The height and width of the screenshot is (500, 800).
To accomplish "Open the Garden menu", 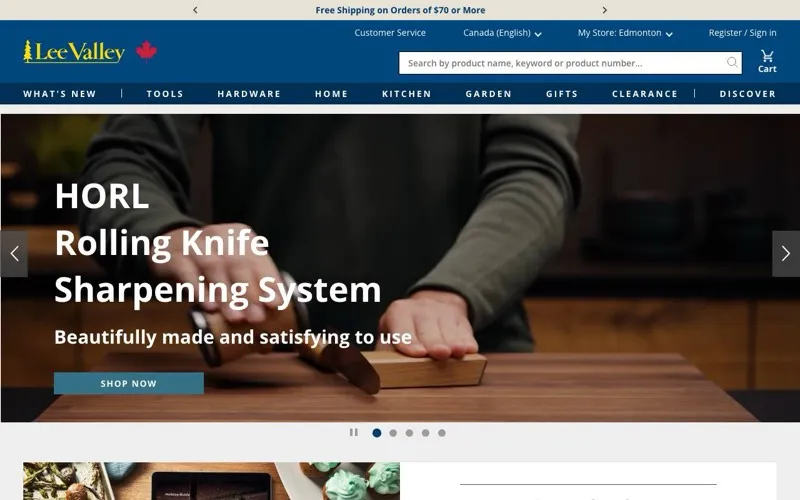I will tap(488, 94).
